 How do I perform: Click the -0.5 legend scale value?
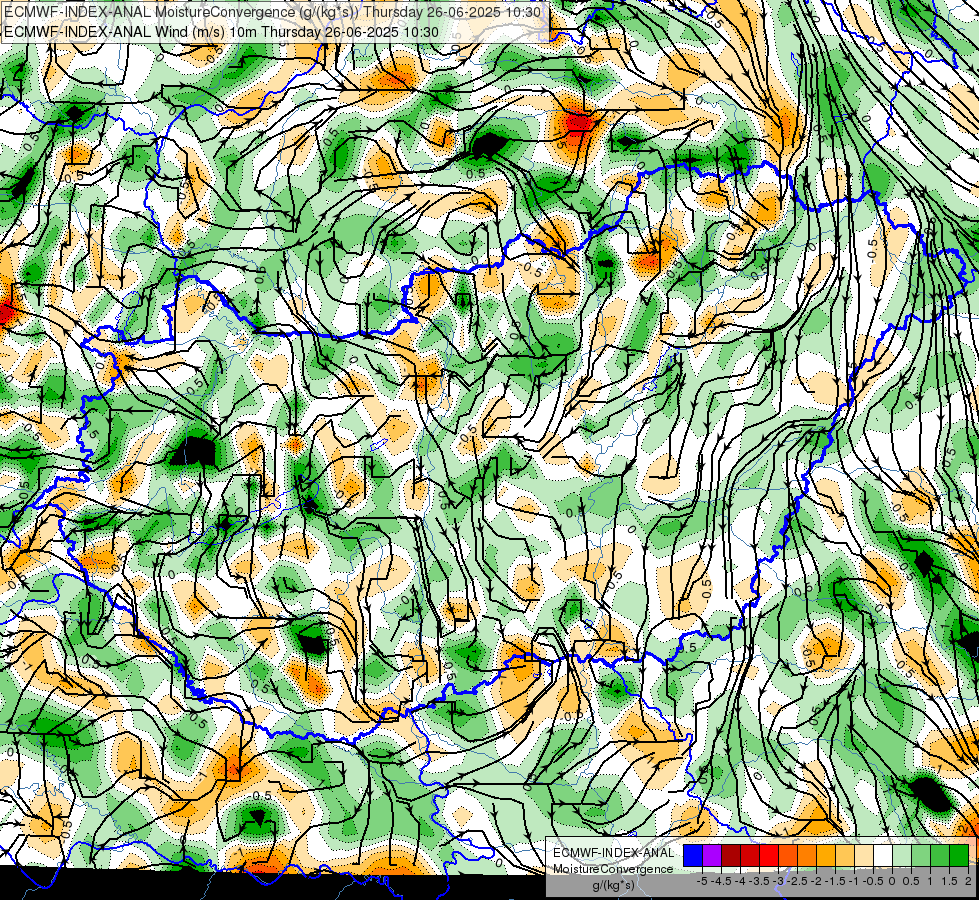(873, 881)
